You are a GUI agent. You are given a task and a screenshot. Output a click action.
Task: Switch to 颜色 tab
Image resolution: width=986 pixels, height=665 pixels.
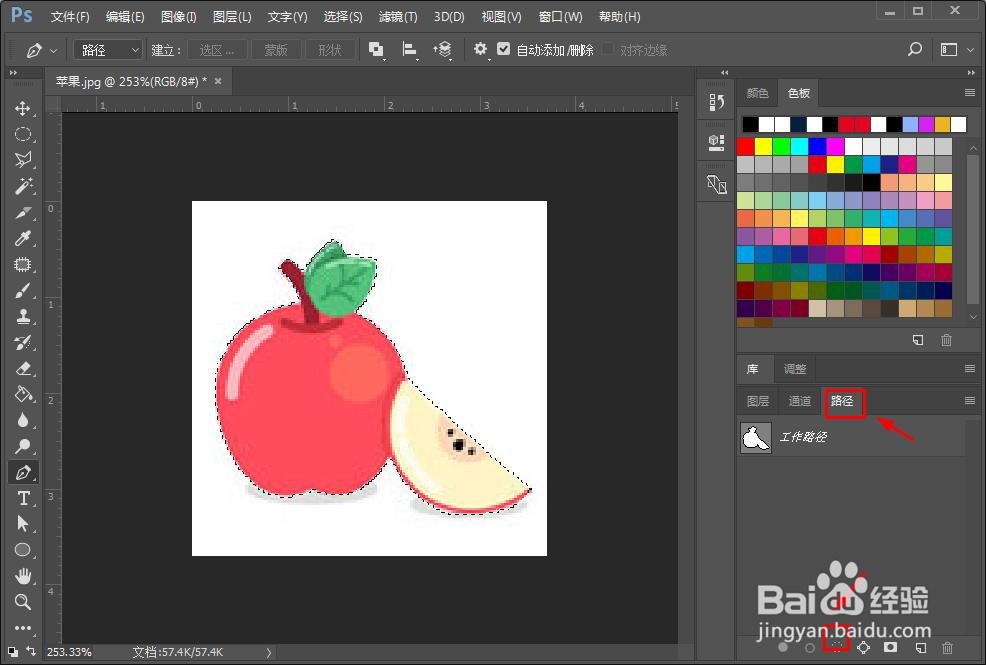click(x=757, y=93)
